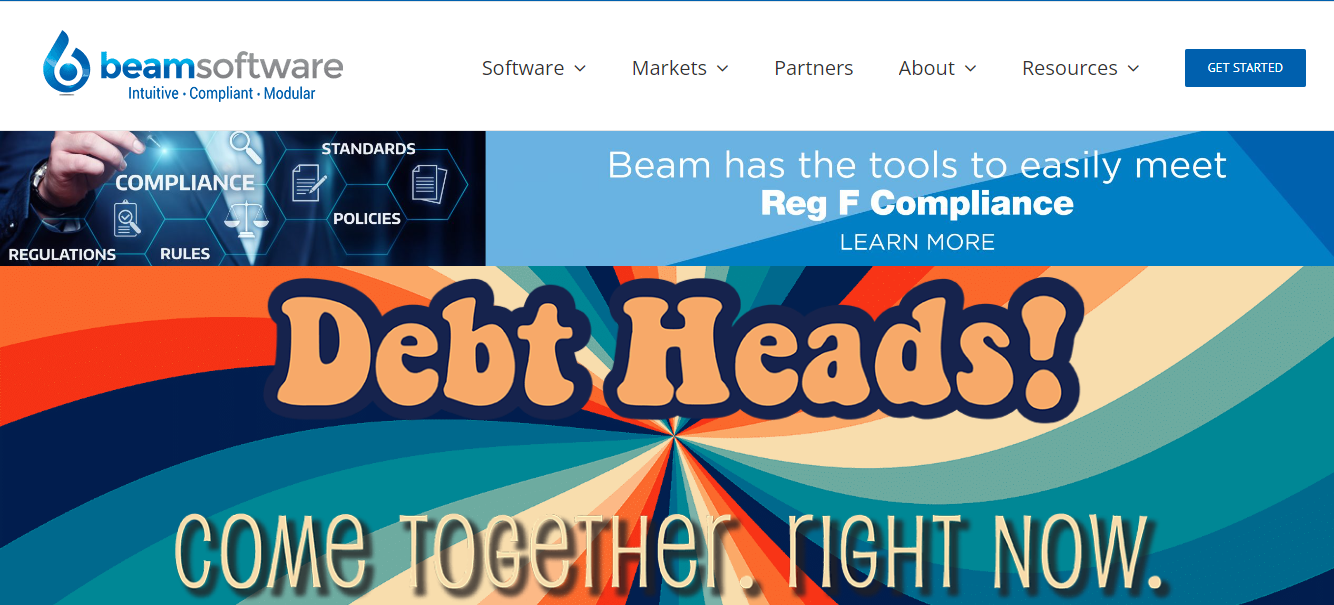
Task: Click LEARN MORE on Reg F banner
Action: tap(917, 242)
